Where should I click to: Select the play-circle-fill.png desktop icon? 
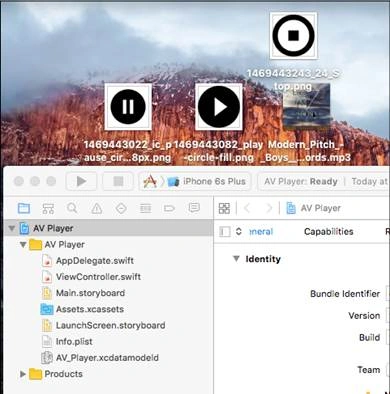point(219,107)
